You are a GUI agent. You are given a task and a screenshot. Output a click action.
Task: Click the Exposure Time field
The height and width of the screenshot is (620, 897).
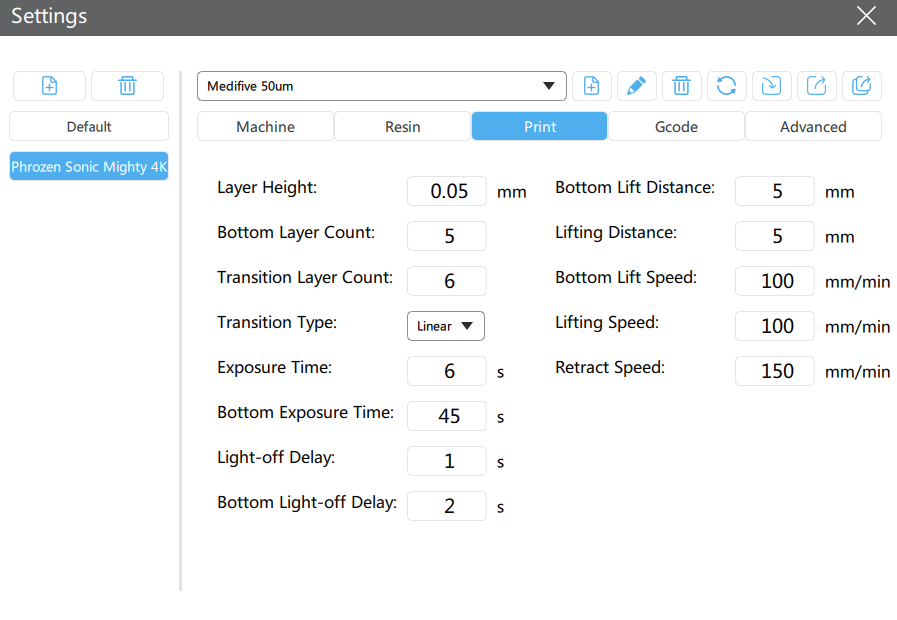pos(447,371)
